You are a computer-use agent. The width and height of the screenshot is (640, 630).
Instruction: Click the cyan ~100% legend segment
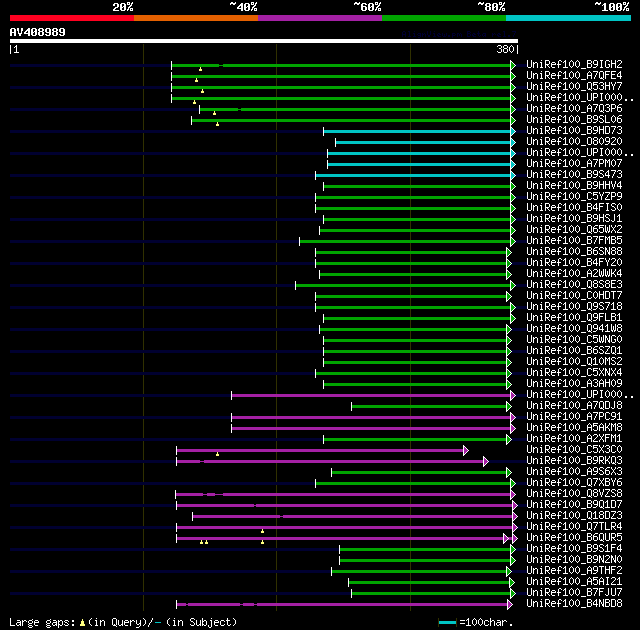click(x=569, y=18)
